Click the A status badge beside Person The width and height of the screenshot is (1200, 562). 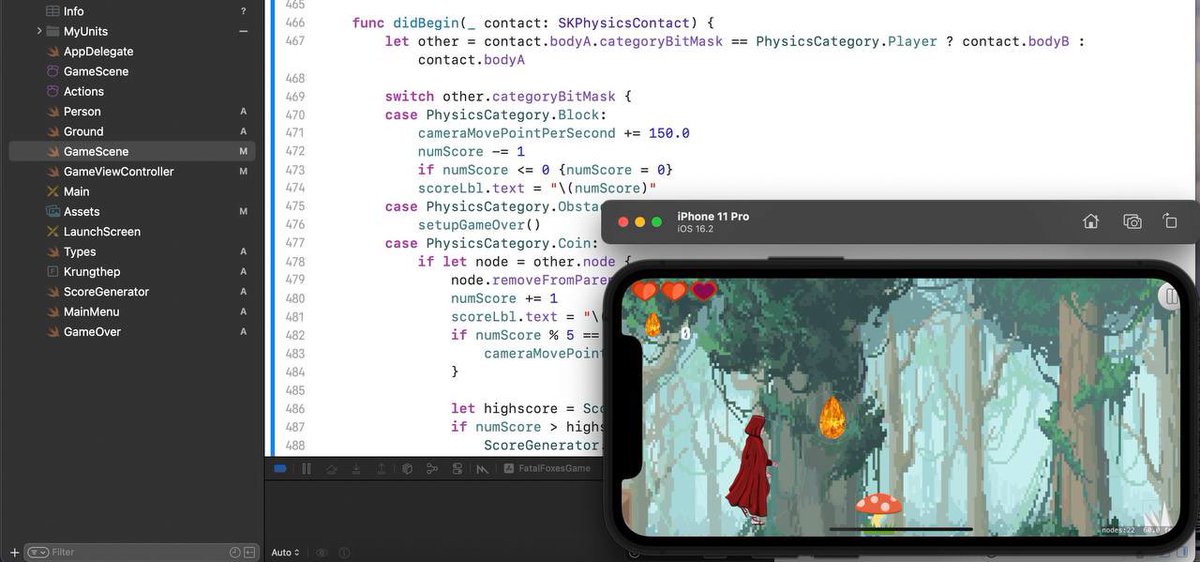243,111
